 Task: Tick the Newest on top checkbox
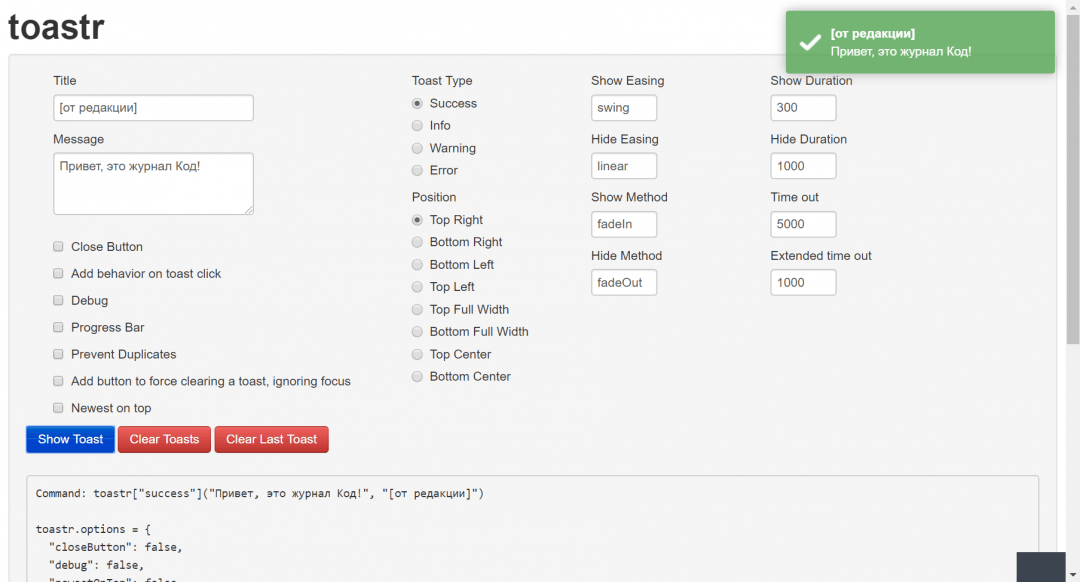(59, 409)
